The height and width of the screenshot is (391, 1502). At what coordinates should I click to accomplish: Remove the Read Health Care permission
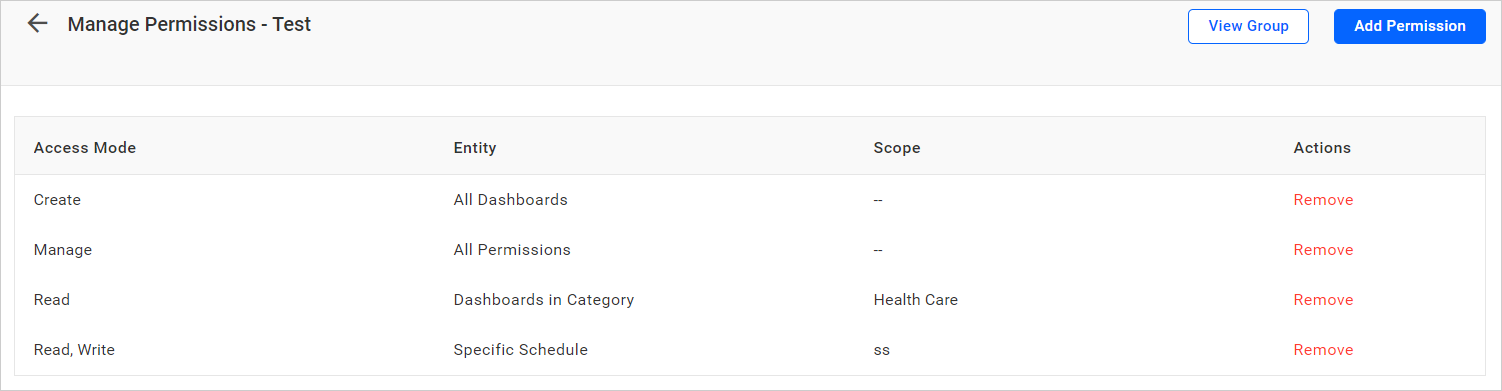pos(1323,300)
